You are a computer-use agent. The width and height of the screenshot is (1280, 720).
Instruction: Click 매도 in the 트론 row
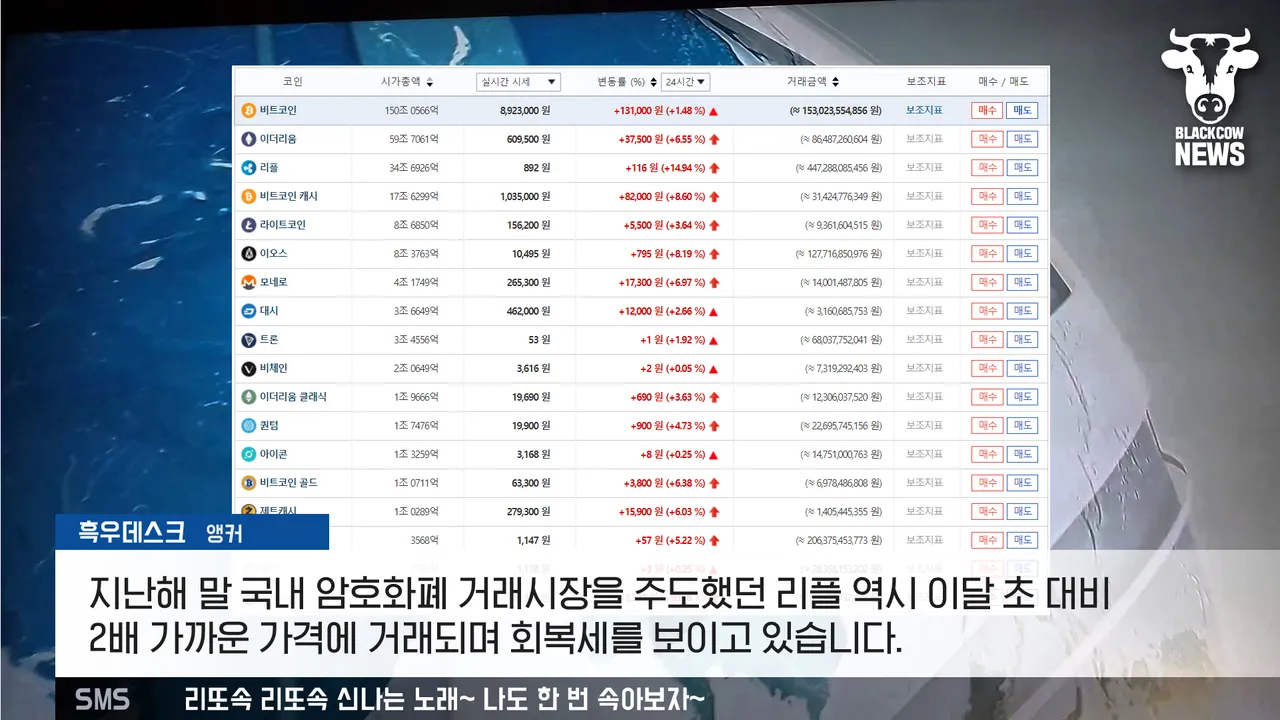pyautogui.click(x=1022, y=340)
